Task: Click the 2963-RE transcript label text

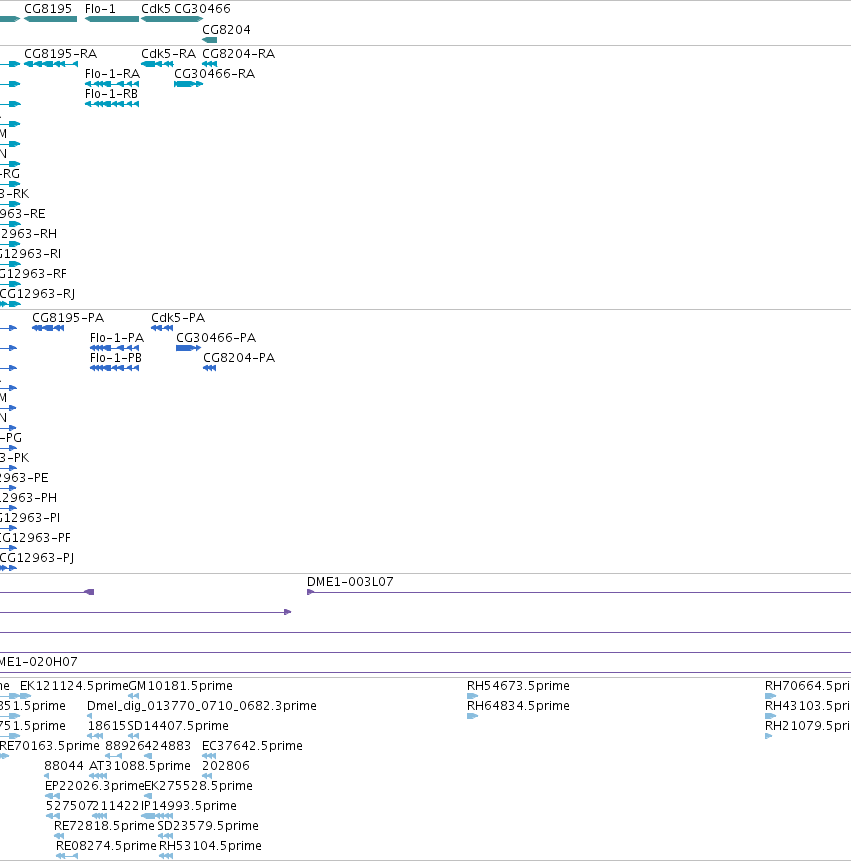Action: coord(23,214)
